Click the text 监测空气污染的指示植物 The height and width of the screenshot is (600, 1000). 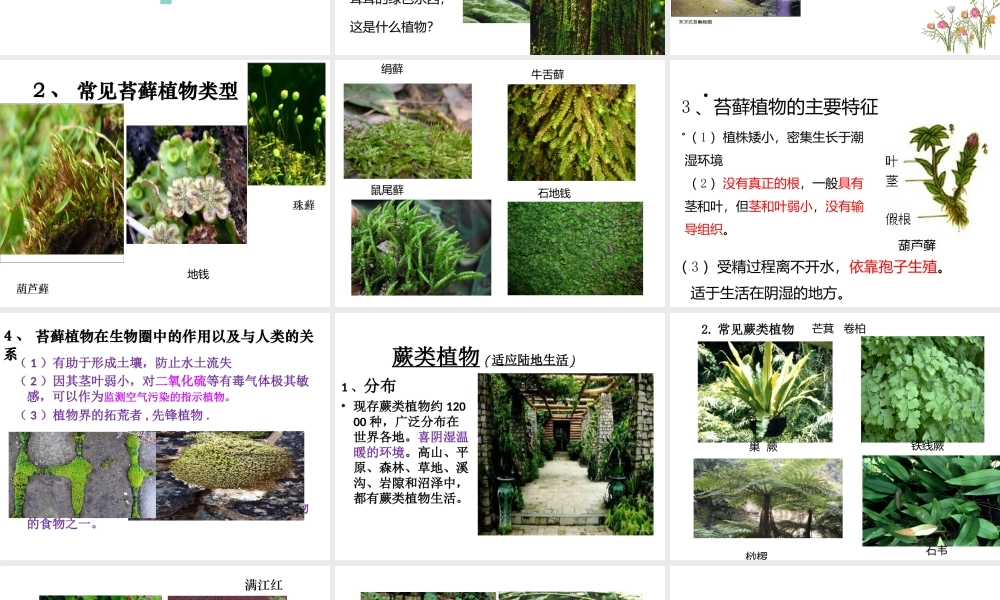click(167, 397)
